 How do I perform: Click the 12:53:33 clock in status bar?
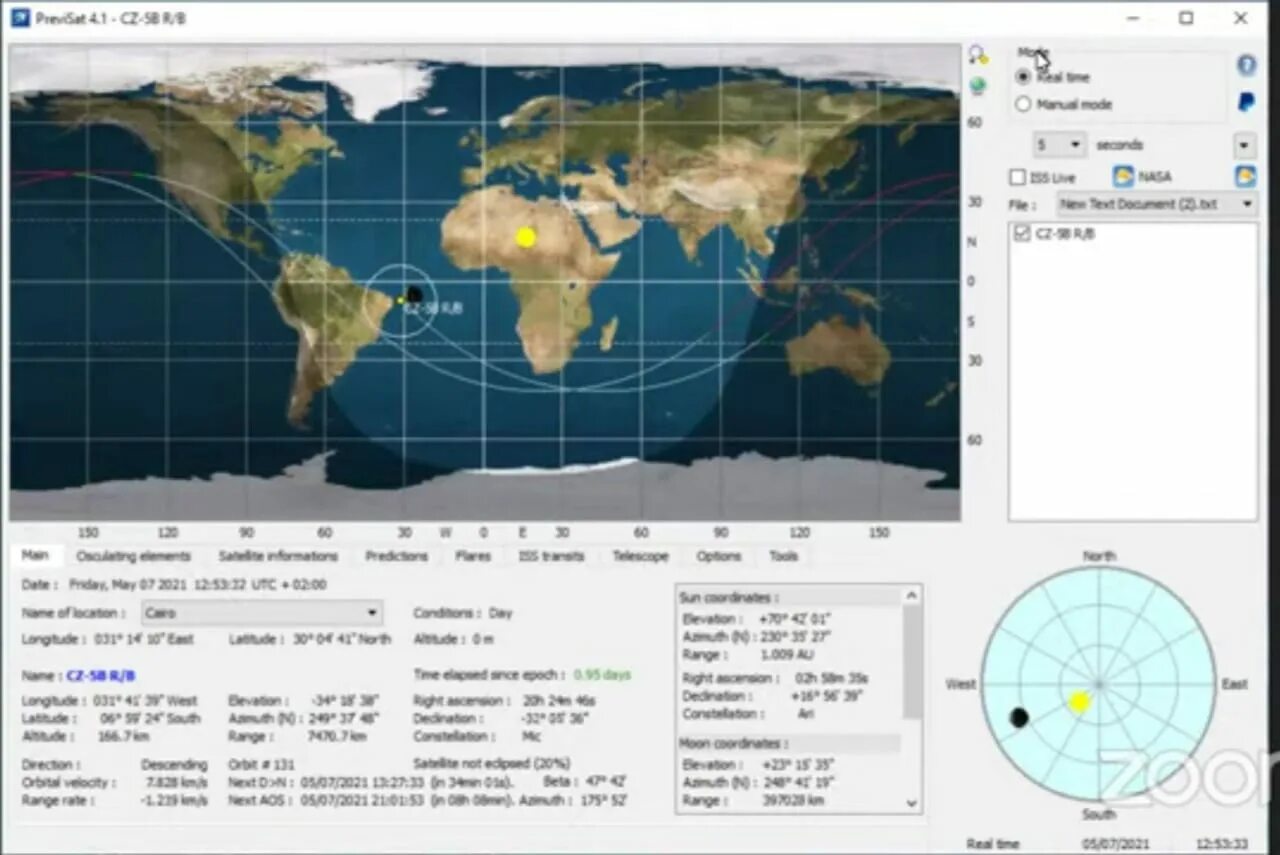point(1223,844)
